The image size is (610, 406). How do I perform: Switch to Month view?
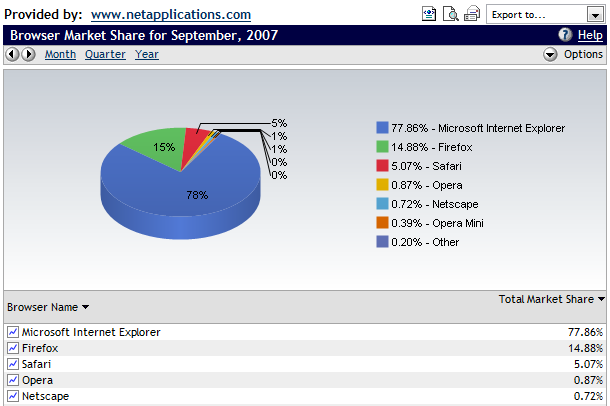[x=60, y=54]
